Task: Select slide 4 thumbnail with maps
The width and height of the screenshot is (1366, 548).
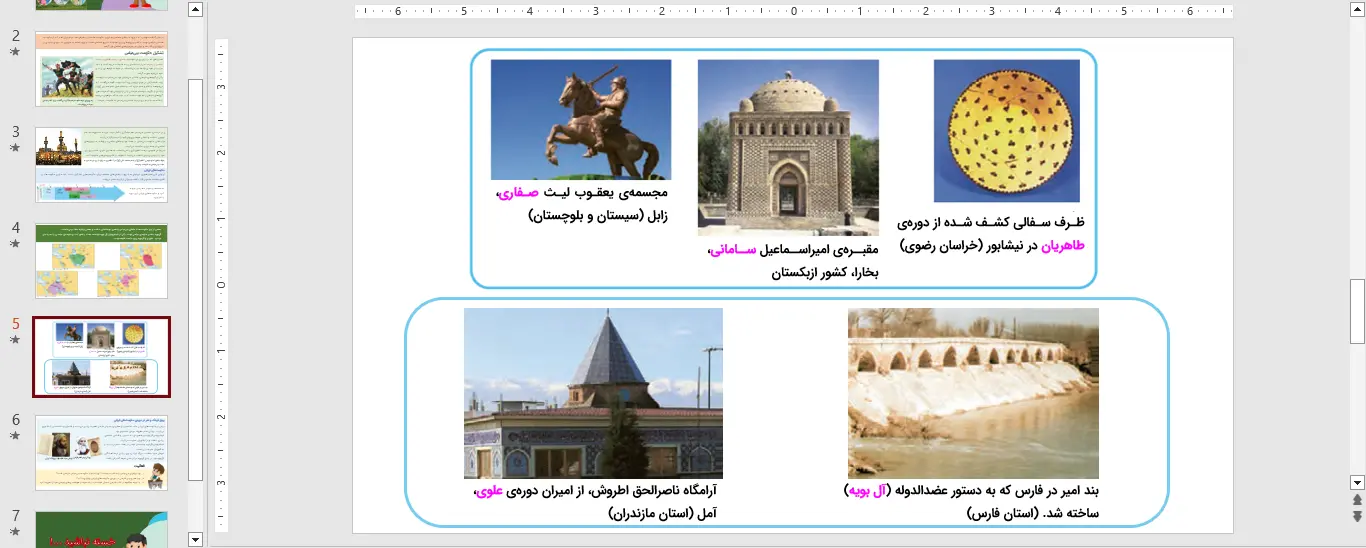Action: click(x=101, y=261)
